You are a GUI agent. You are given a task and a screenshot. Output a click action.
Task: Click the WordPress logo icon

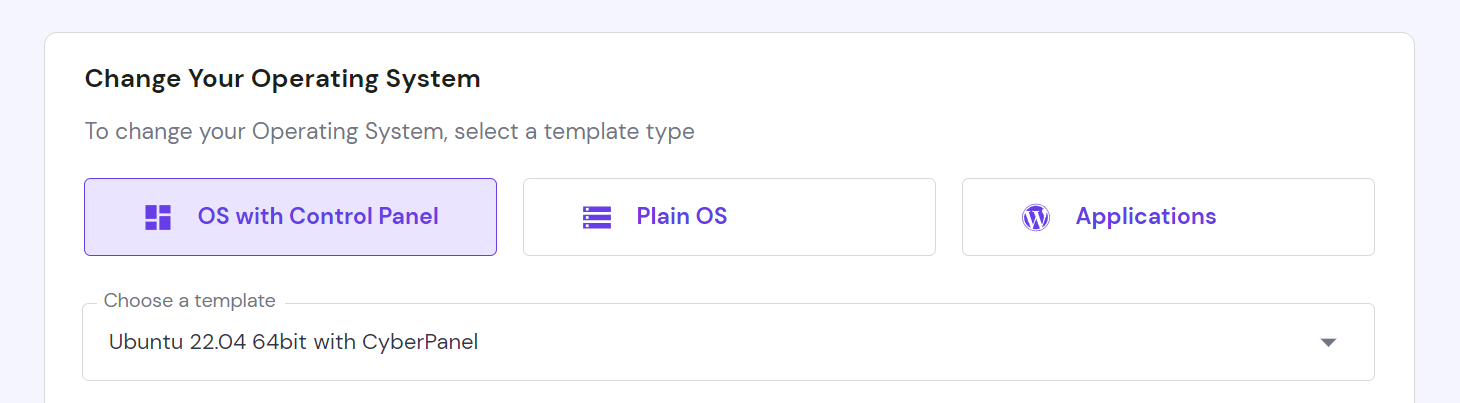pos(1036,217)
